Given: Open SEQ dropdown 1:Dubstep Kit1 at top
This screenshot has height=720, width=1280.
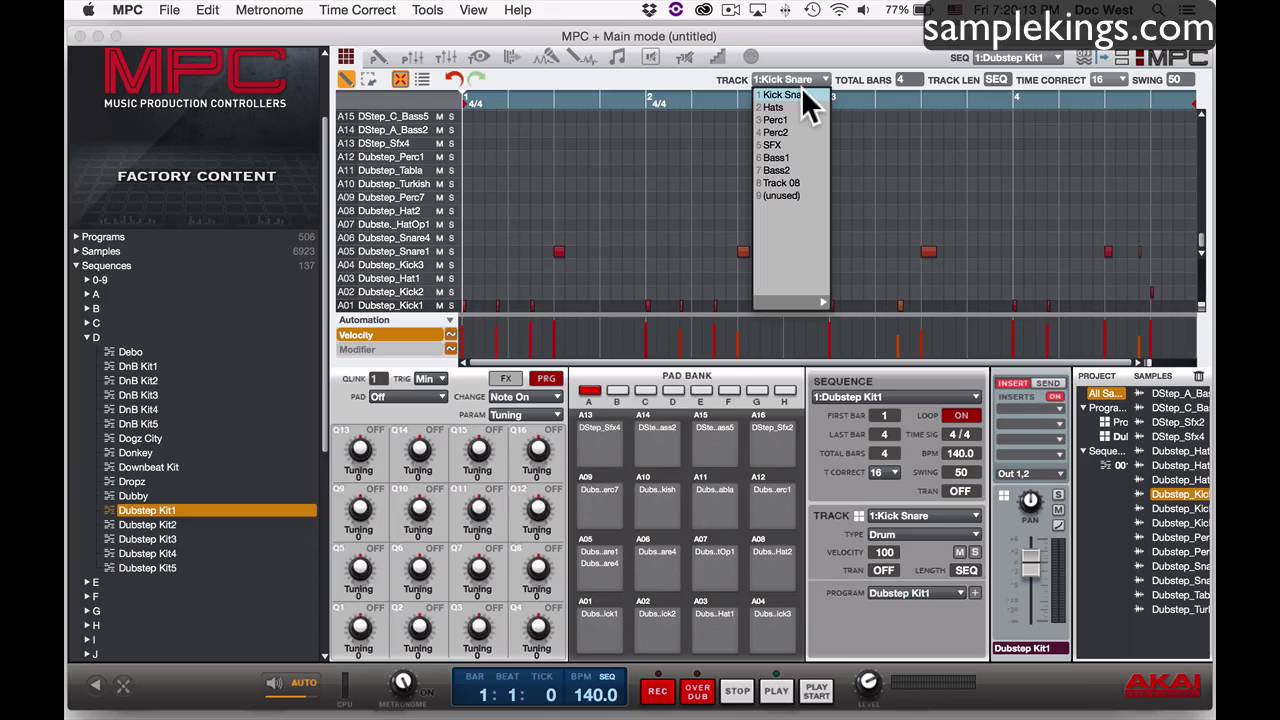Looking at the screenshot, I should click(x=1017, y=58).
